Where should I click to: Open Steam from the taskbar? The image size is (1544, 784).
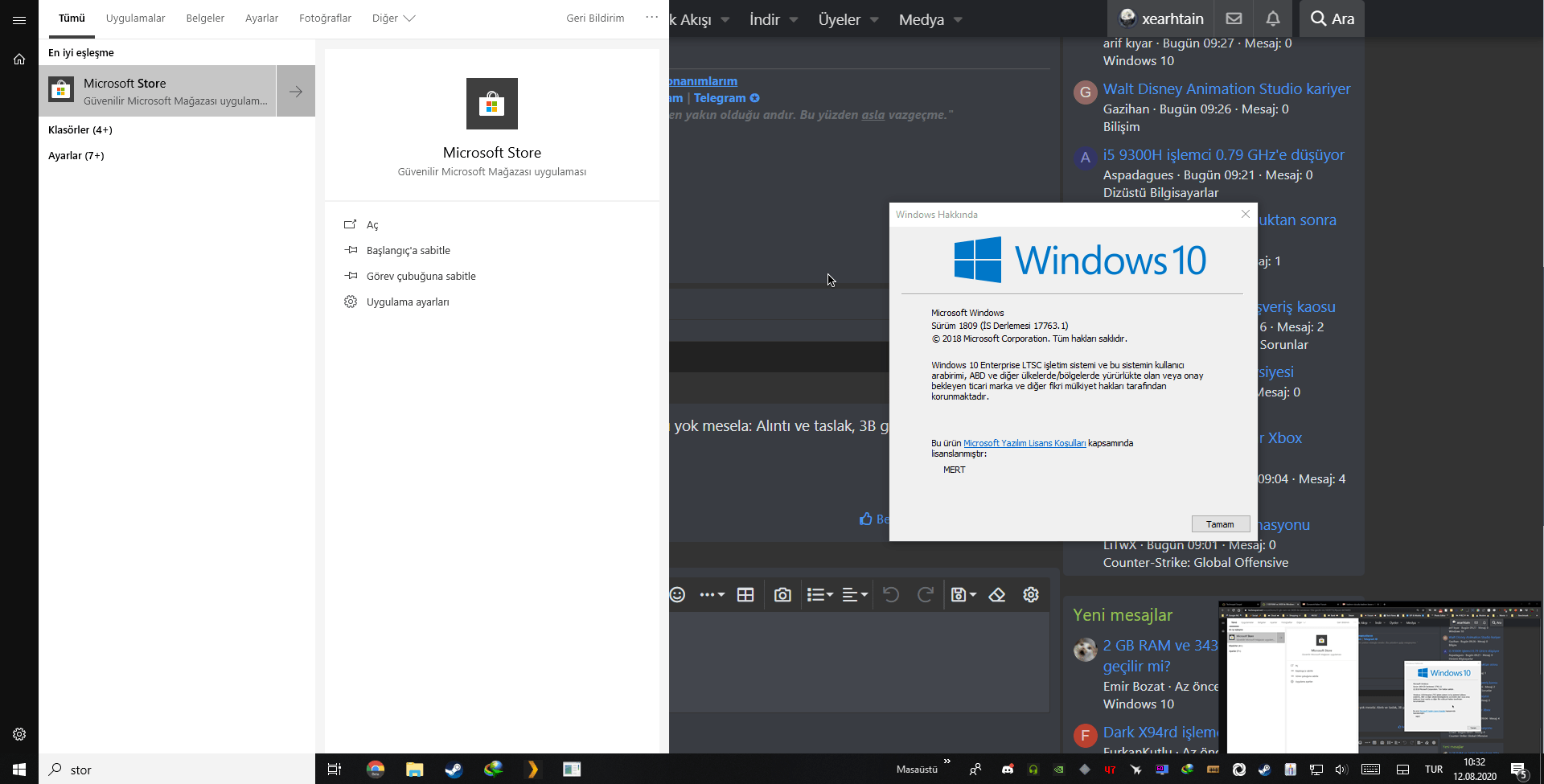pos(454,770)
